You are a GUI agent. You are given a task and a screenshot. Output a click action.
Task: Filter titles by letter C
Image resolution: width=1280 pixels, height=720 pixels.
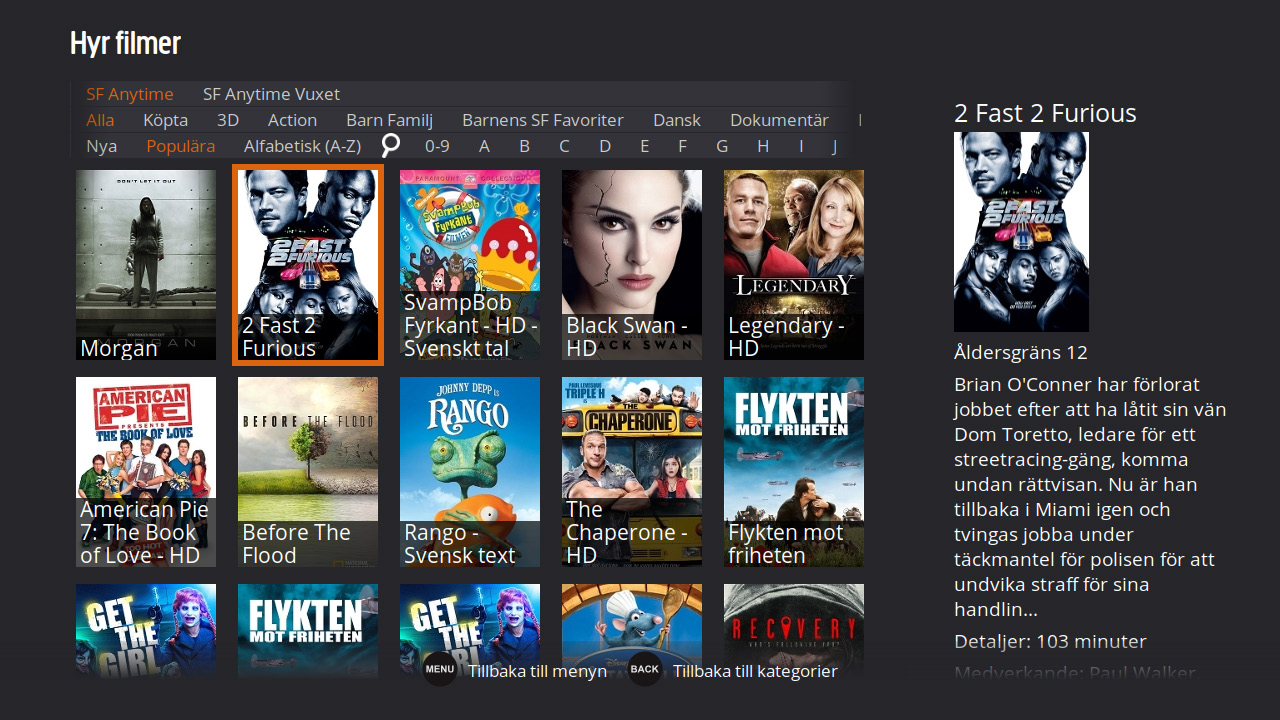pos(564,146)
